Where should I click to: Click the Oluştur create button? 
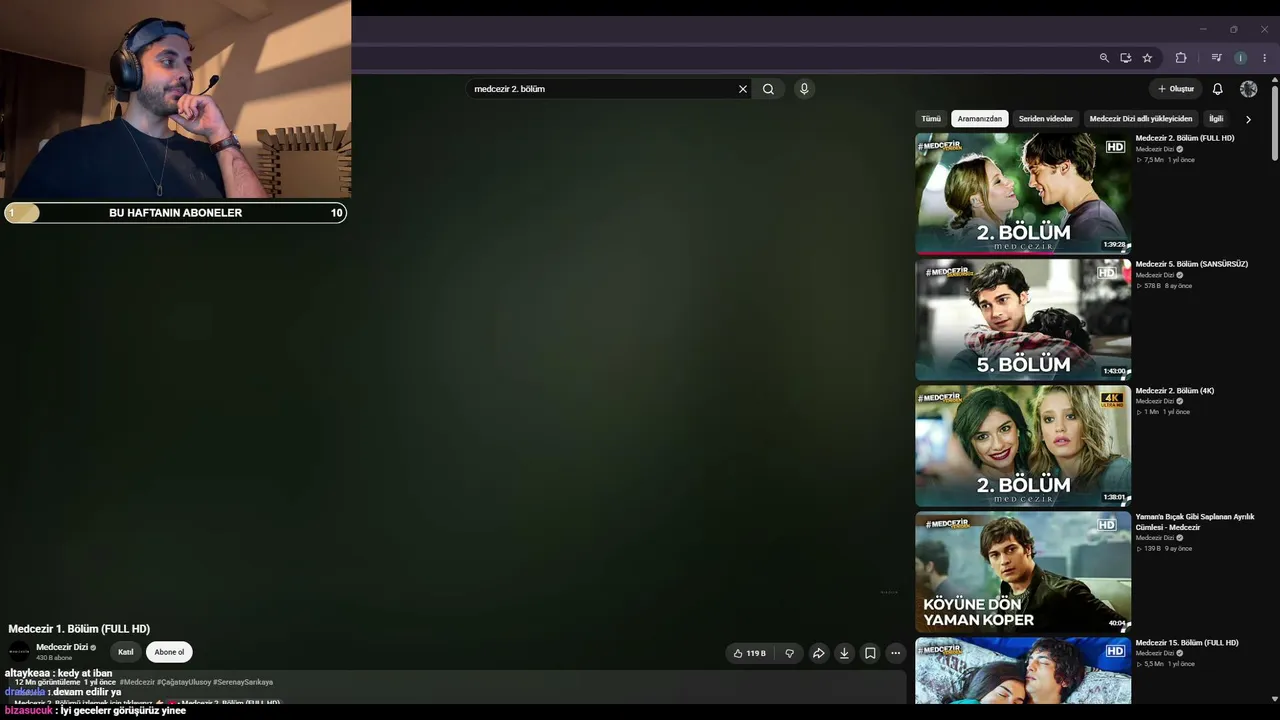tap(1176, 89)
